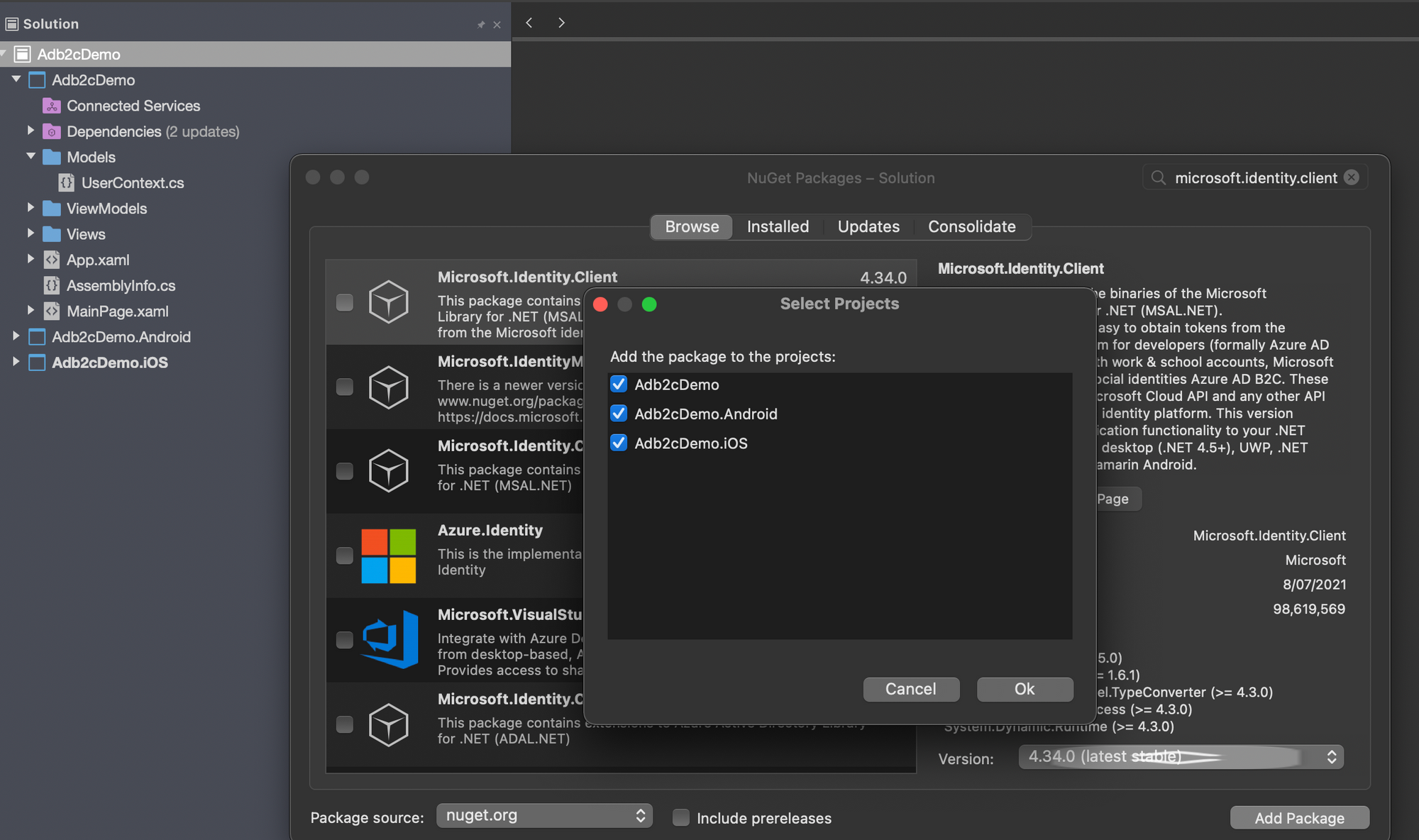Open the Package source dropdown
Image resolution: width=1419 pixels, height=840 pixels.
click(x=544, y=816)
